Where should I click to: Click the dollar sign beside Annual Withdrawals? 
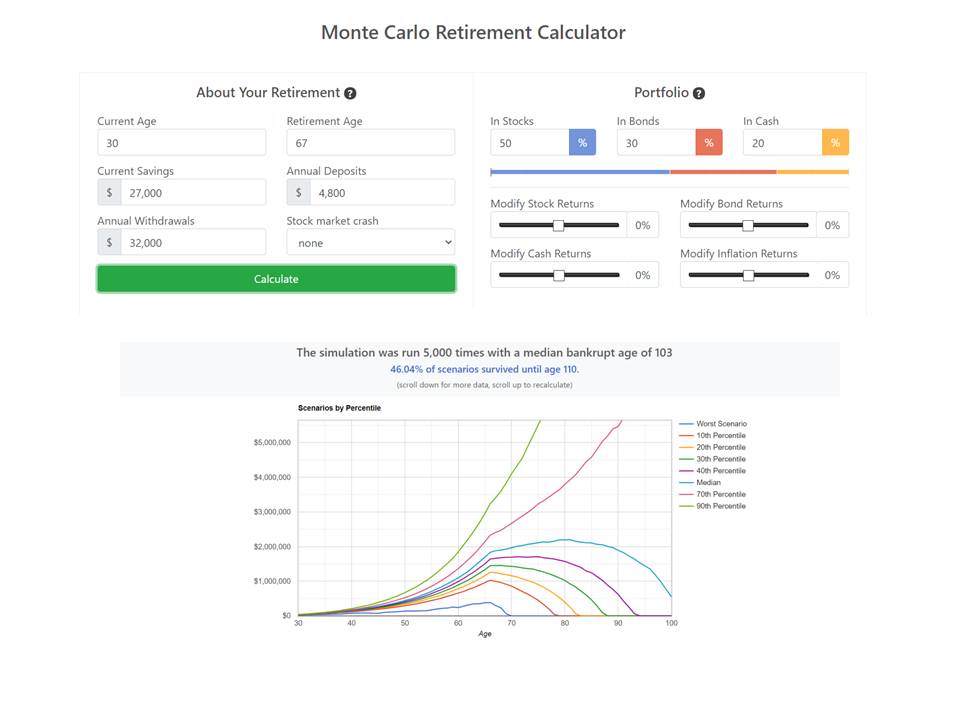(x=109, y=243)
